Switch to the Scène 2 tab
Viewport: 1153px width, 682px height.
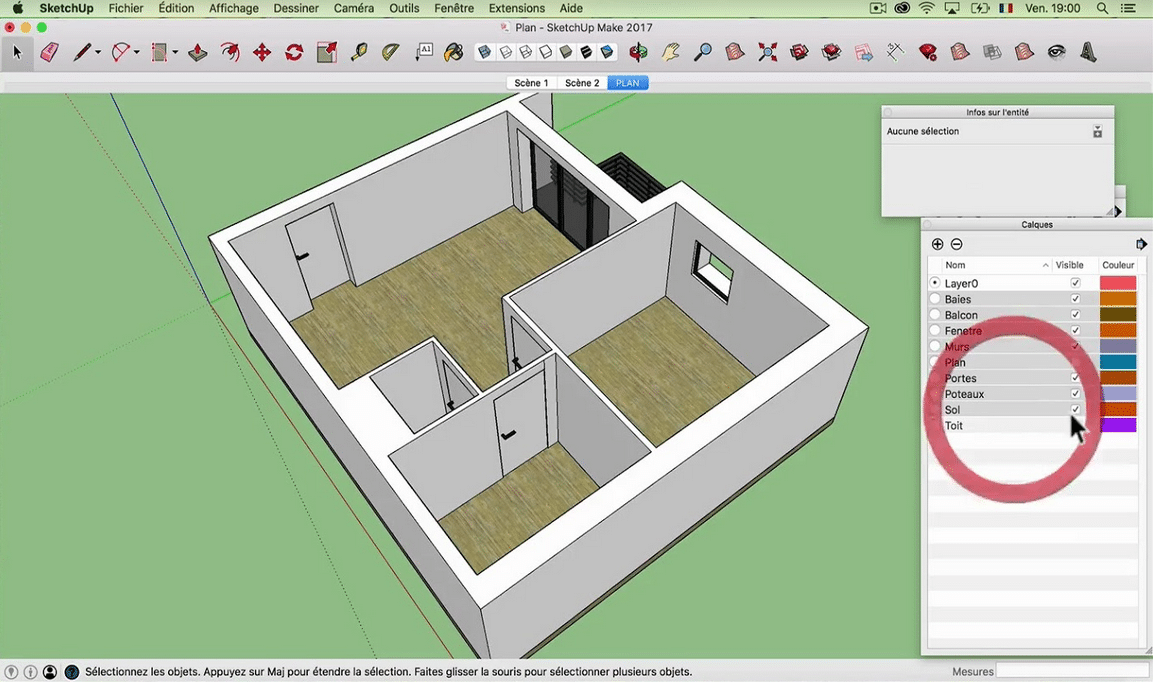pos(581,83)
